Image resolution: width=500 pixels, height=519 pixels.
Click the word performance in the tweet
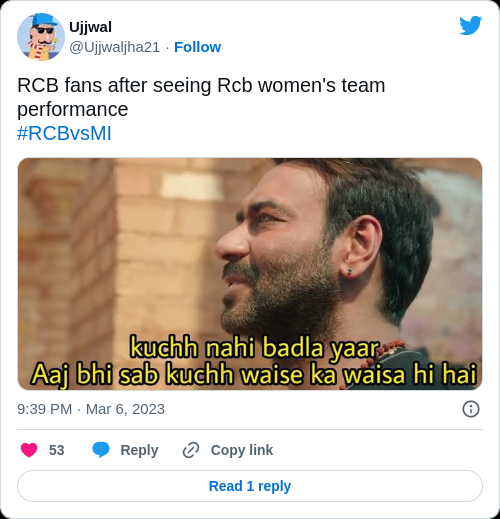tap(73, 109)
